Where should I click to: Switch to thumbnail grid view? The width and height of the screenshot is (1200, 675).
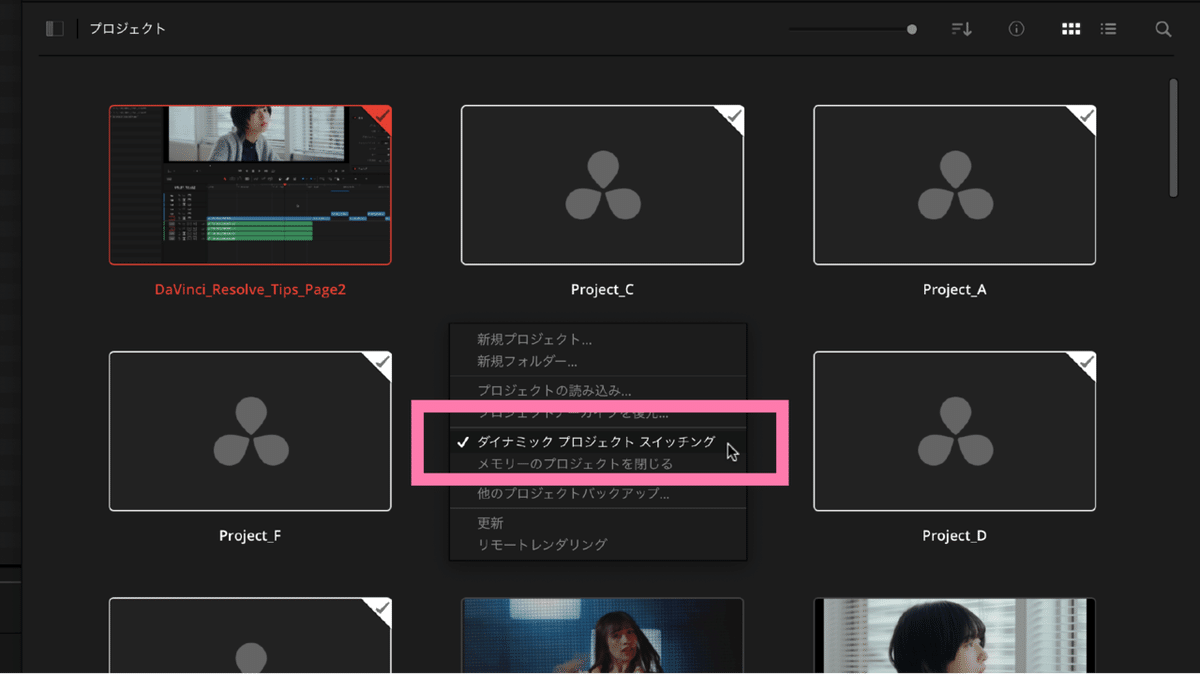pos(1071,29)
